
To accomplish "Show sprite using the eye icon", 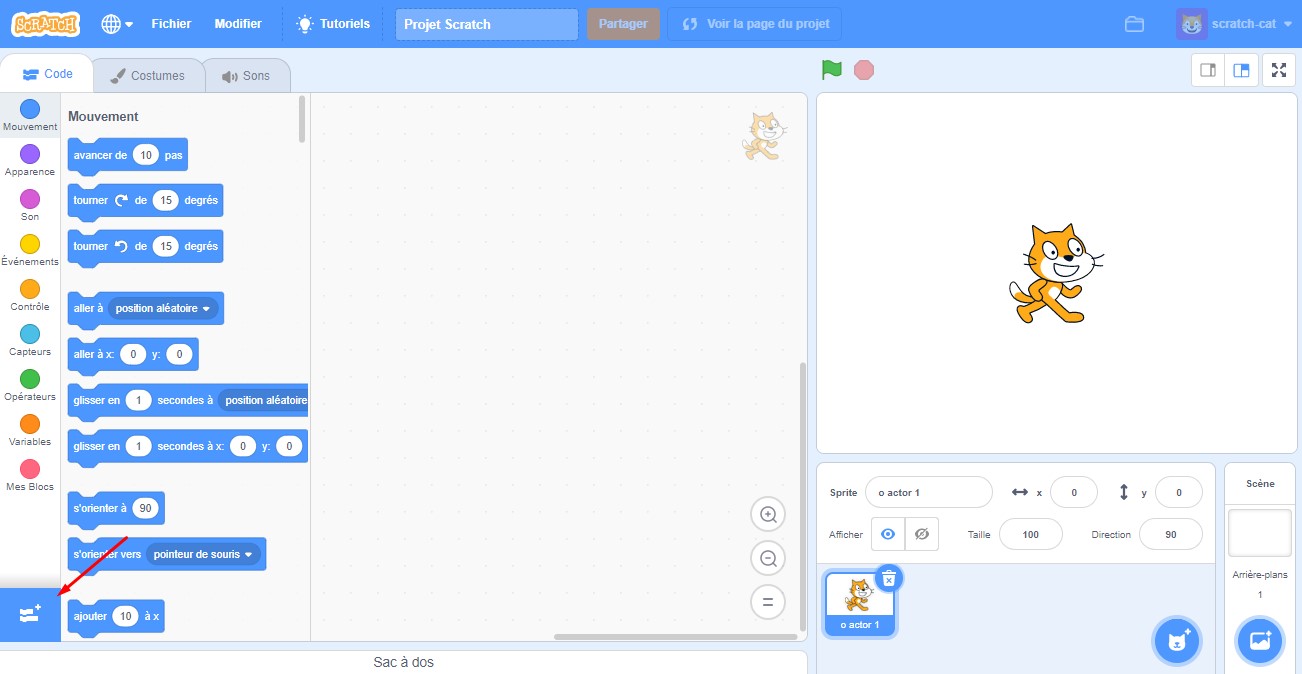I will [x=887, y=534].
